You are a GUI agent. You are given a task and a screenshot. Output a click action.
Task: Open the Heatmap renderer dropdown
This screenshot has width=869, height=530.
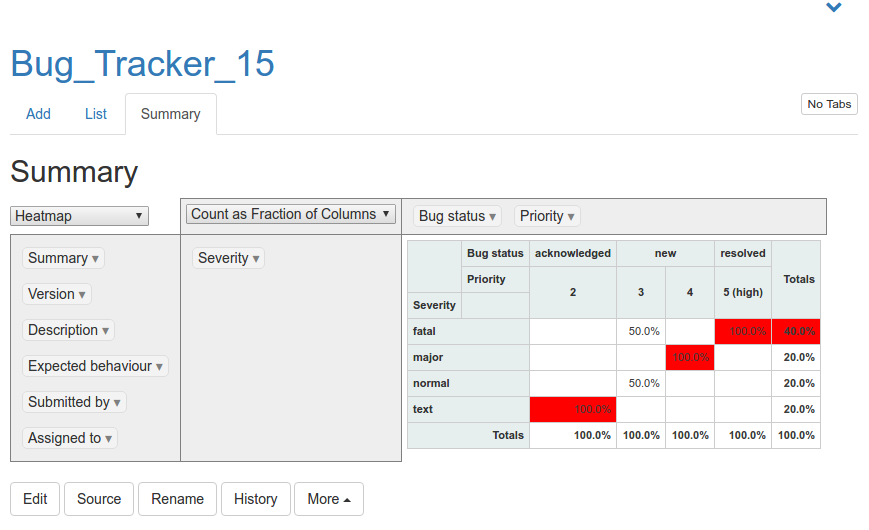pos(79,216)
